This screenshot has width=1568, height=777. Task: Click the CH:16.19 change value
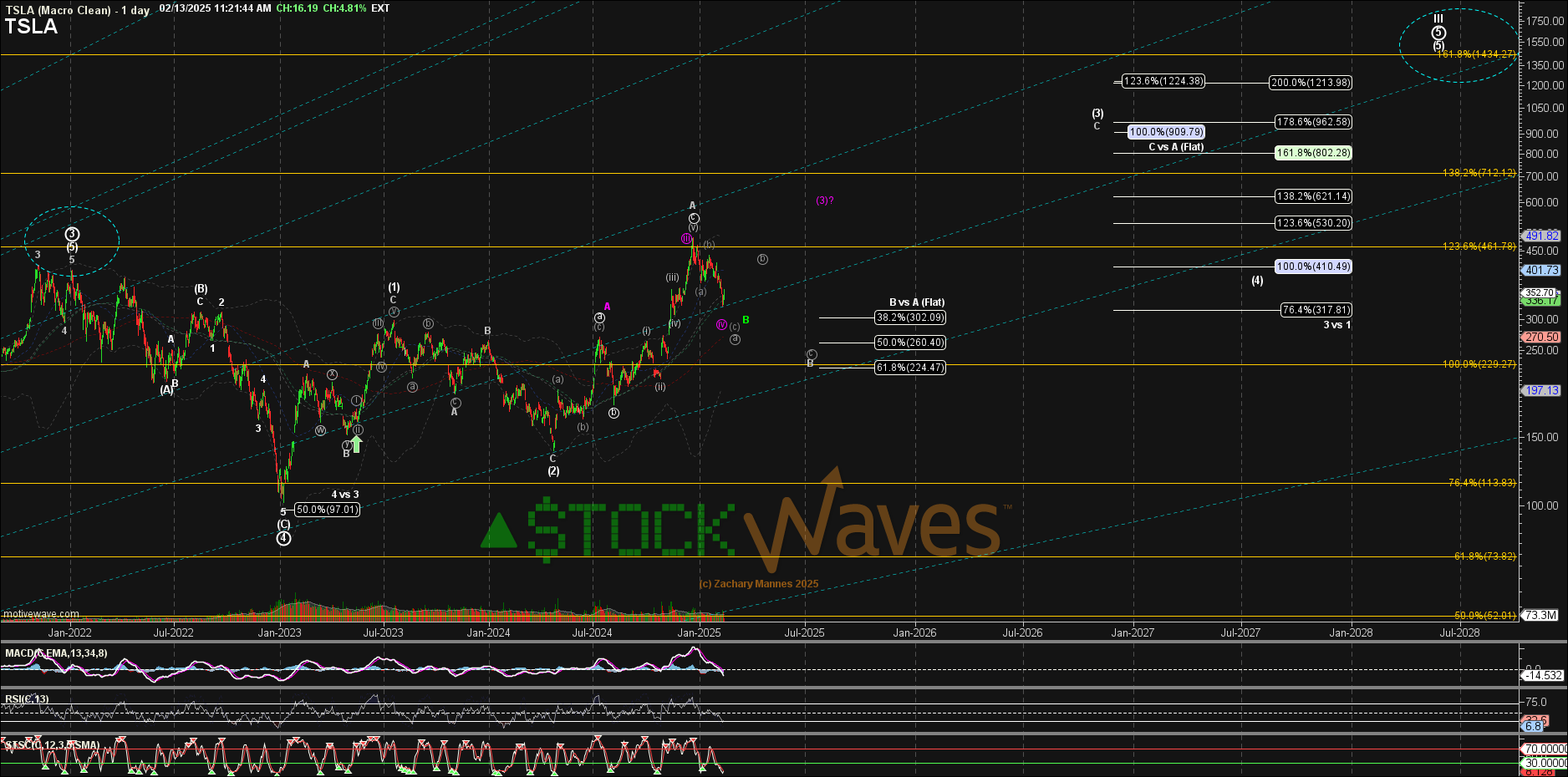(297, 8)
